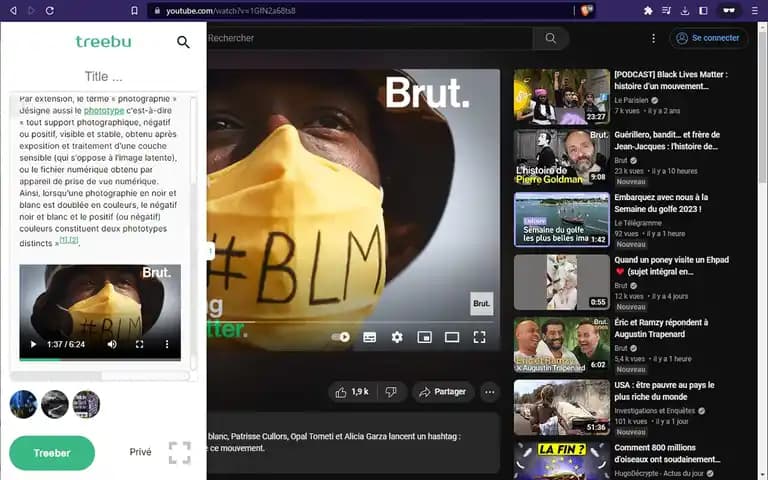Open the Pierre Goldman video thumbnail
The width and height of the screenshot is (768, 480).
coord(562,157)
